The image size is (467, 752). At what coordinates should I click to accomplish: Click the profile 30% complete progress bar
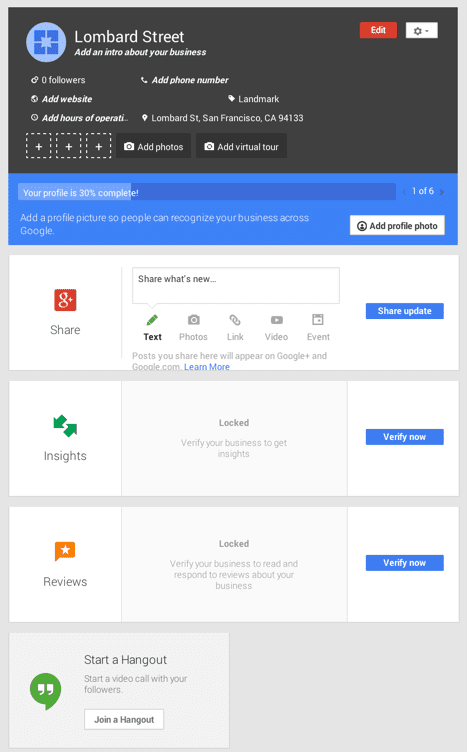click(x=207, y=192)
